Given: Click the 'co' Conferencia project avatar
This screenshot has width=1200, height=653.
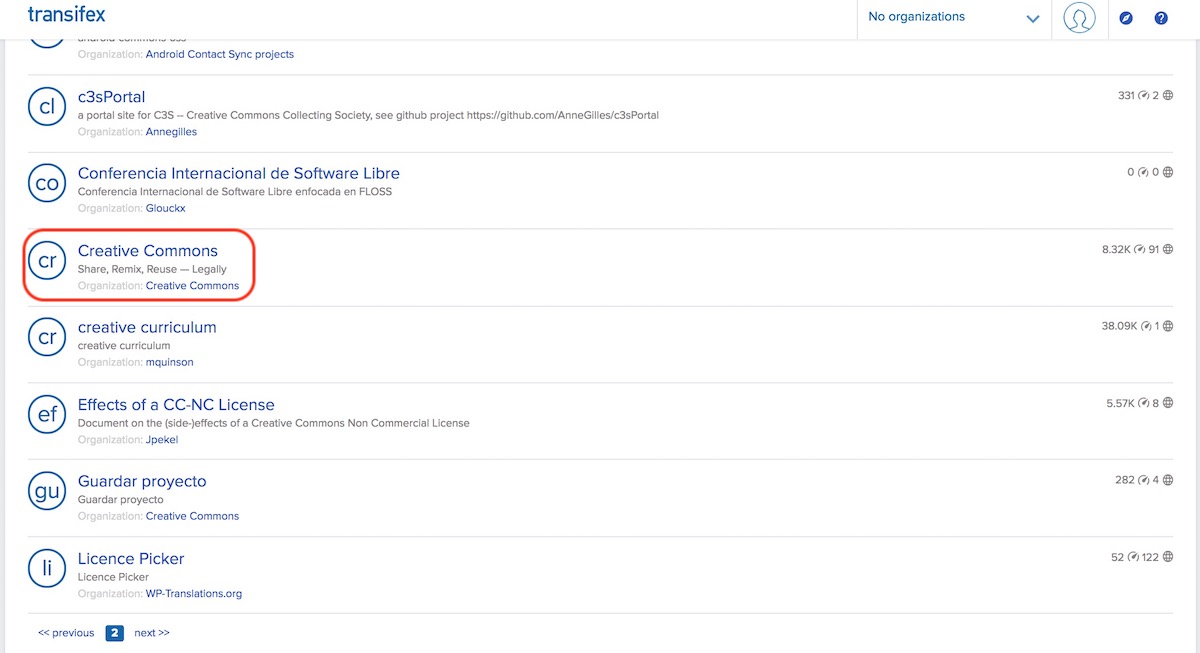Looking at the screenshot, I should 47,182.
